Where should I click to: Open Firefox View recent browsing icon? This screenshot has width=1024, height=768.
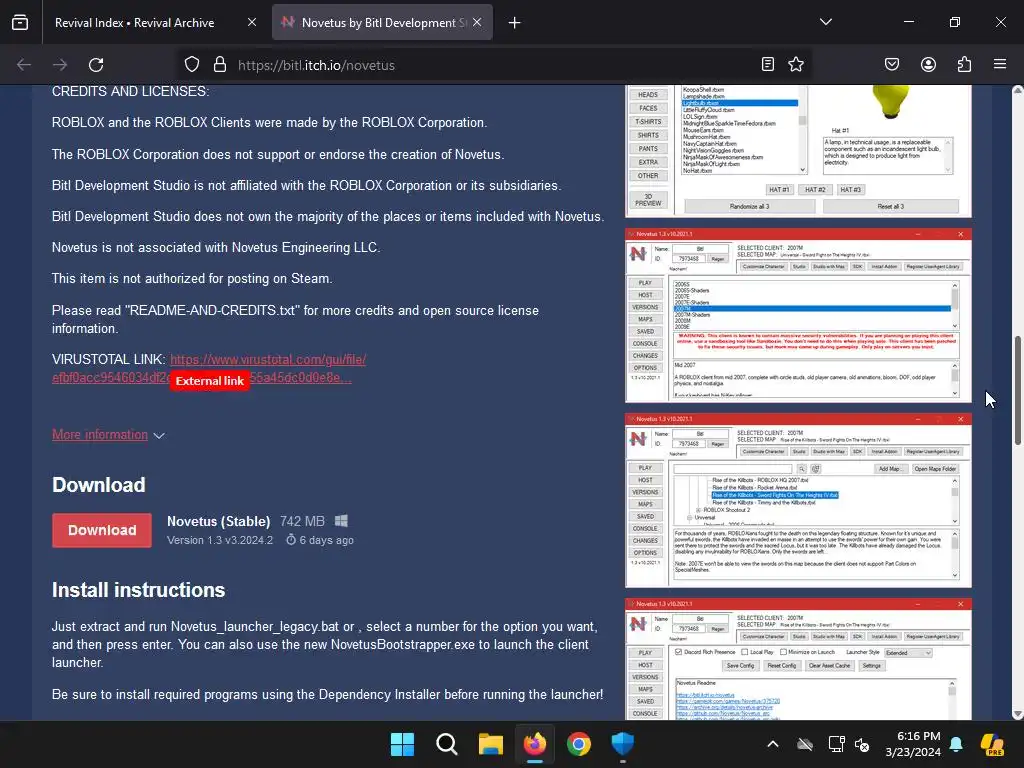point(20,23)
